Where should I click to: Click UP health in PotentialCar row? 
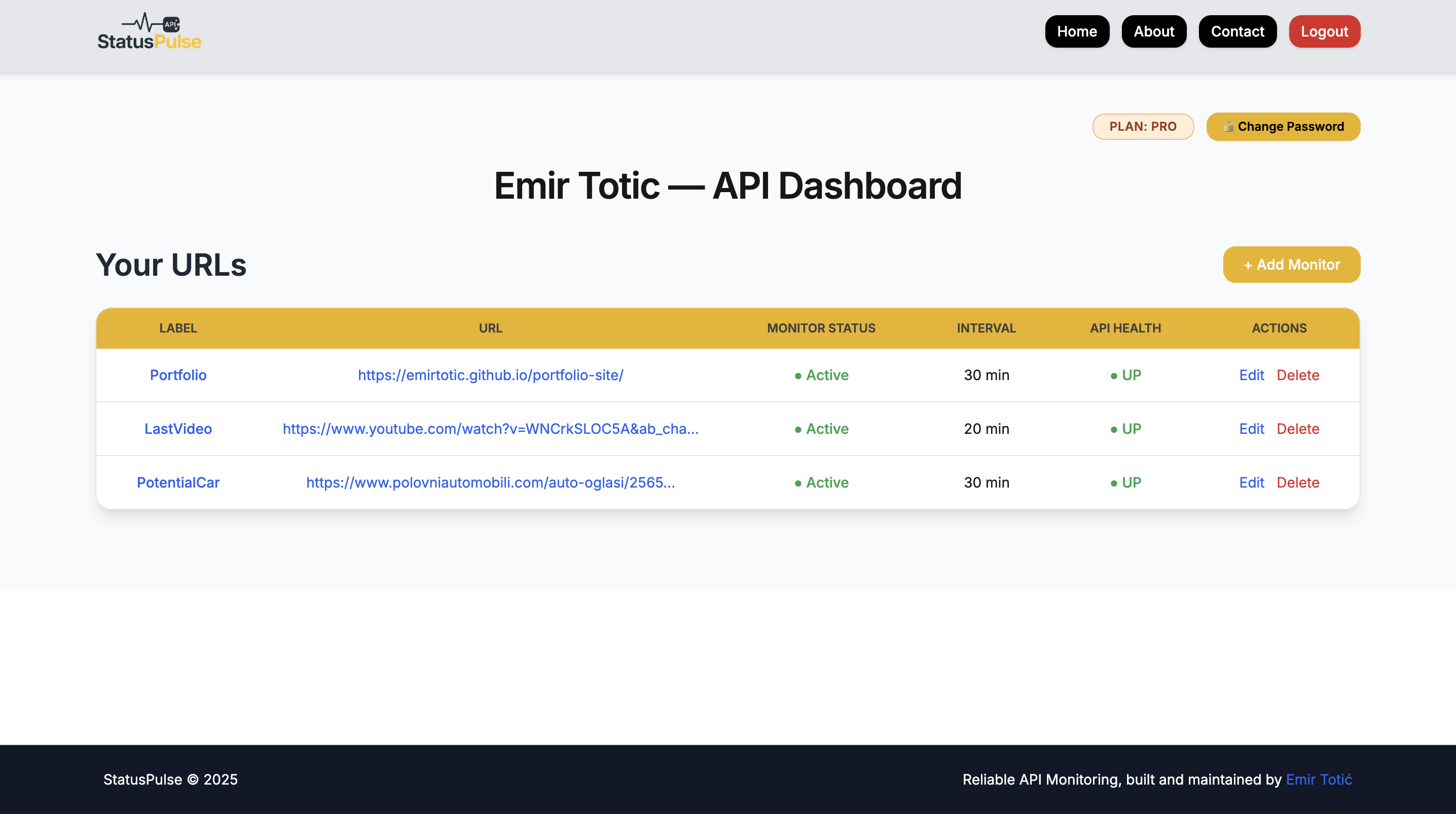[1126, 483]
